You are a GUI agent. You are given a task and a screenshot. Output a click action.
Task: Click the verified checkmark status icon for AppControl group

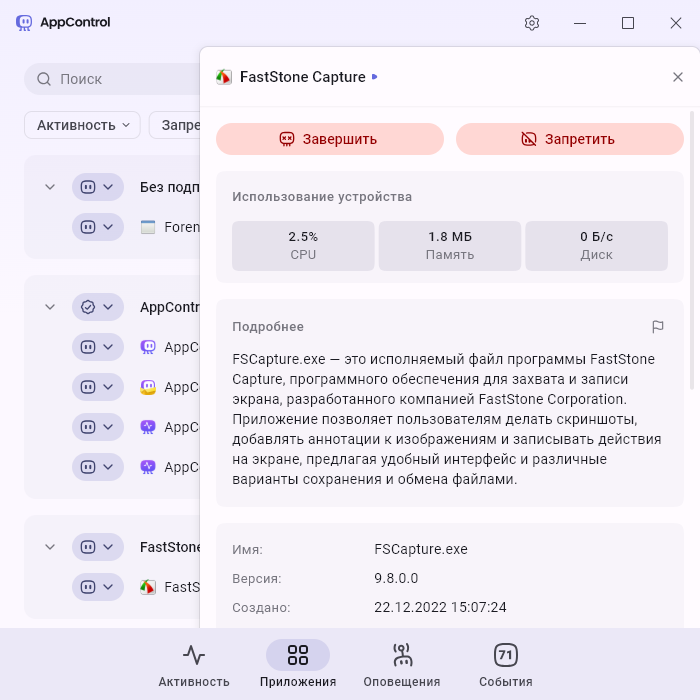click(x=88, y=307)
